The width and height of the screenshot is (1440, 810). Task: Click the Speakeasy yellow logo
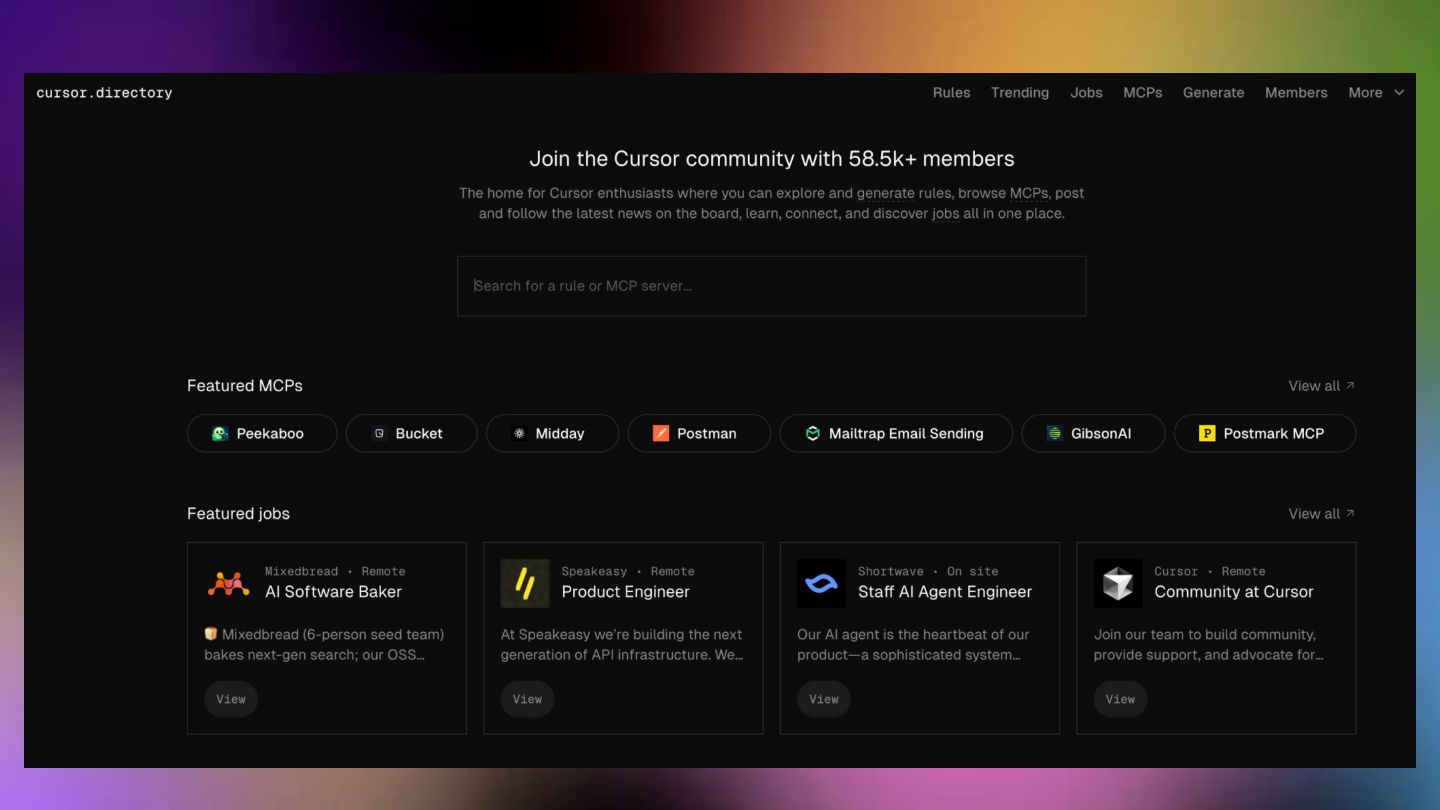pos(525,583)
